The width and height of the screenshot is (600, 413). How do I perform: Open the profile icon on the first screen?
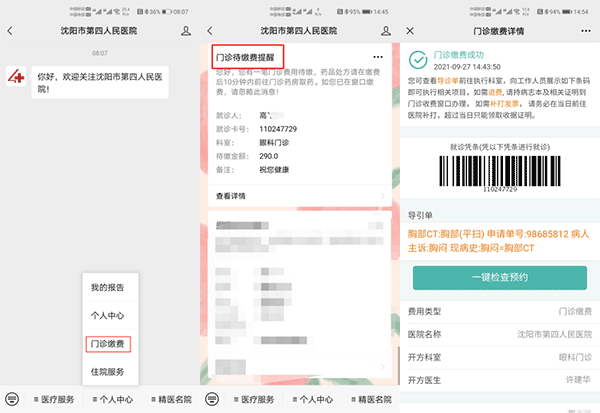click(x=186, y=31)
